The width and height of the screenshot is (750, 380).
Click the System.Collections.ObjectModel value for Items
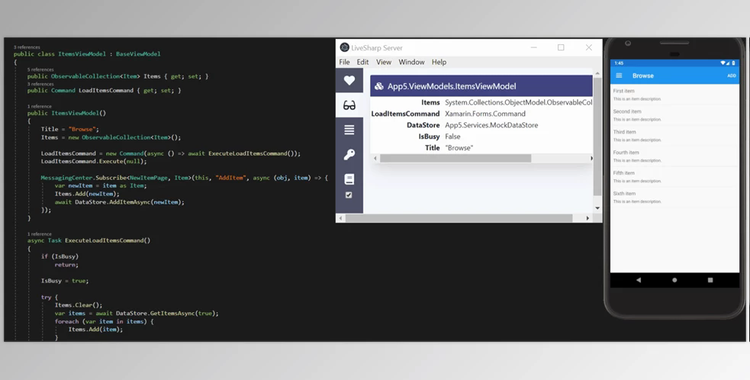click(518, 102)
